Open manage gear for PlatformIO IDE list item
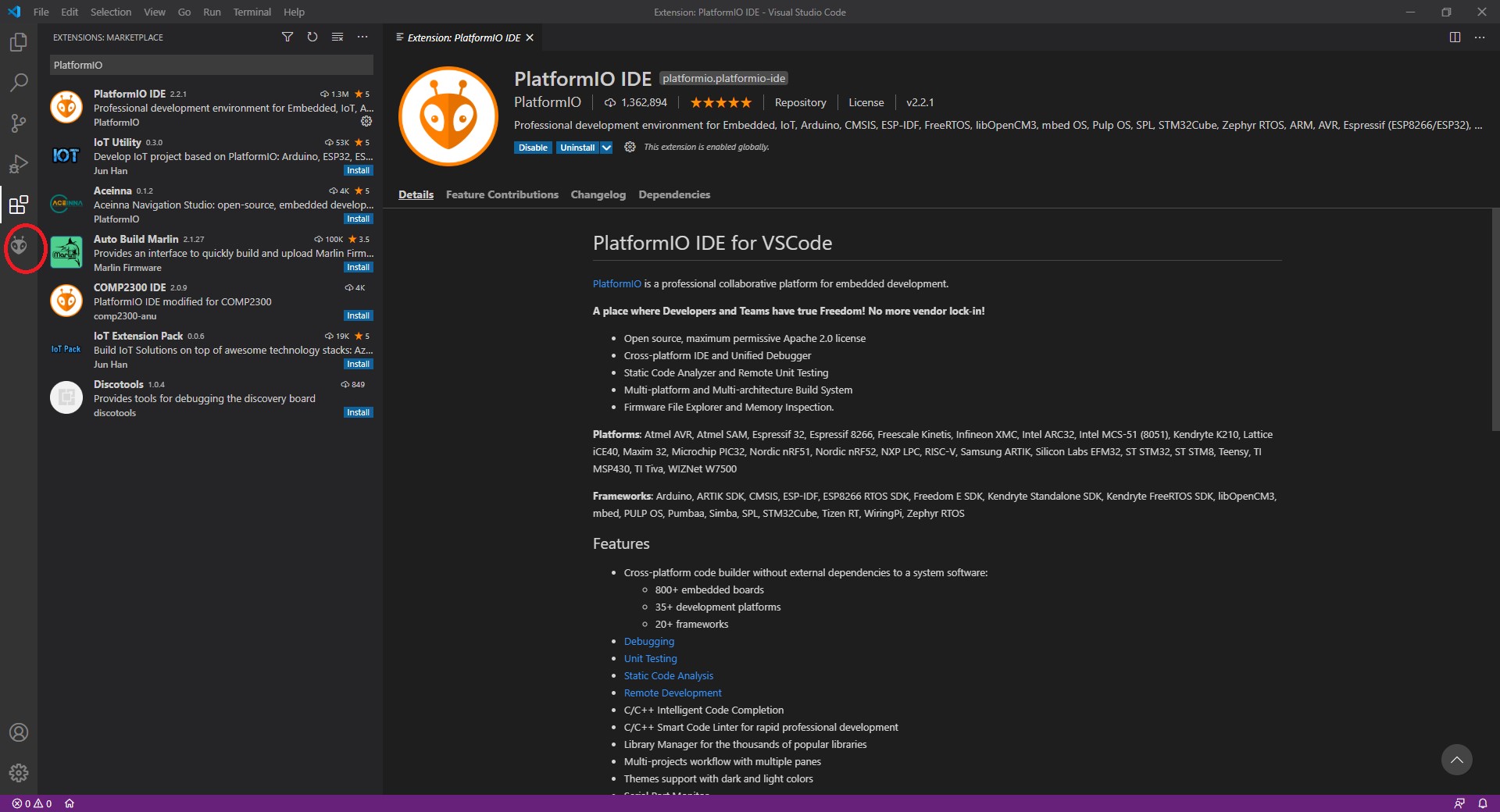The image size is (1500, 812). (366, 121)
